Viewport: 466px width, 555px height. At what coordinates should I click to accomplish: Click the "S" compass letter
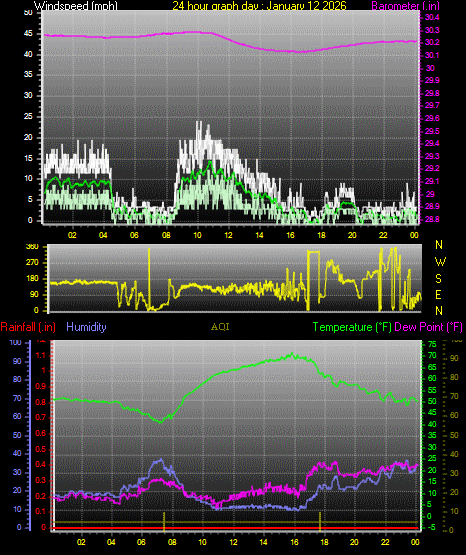(x=439, y=279)
